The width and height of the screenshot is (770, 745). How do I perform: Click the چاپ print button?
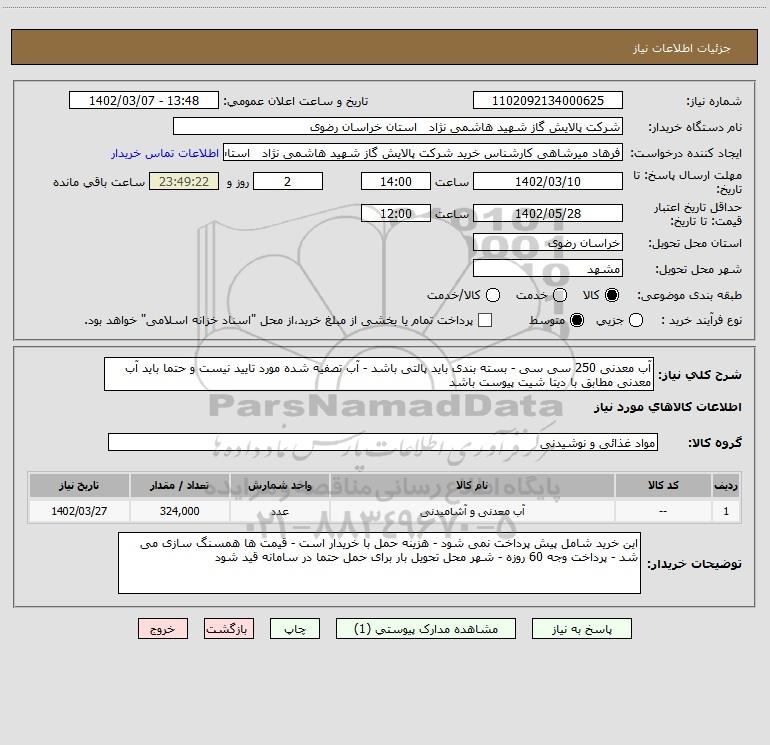coord(295,629)
